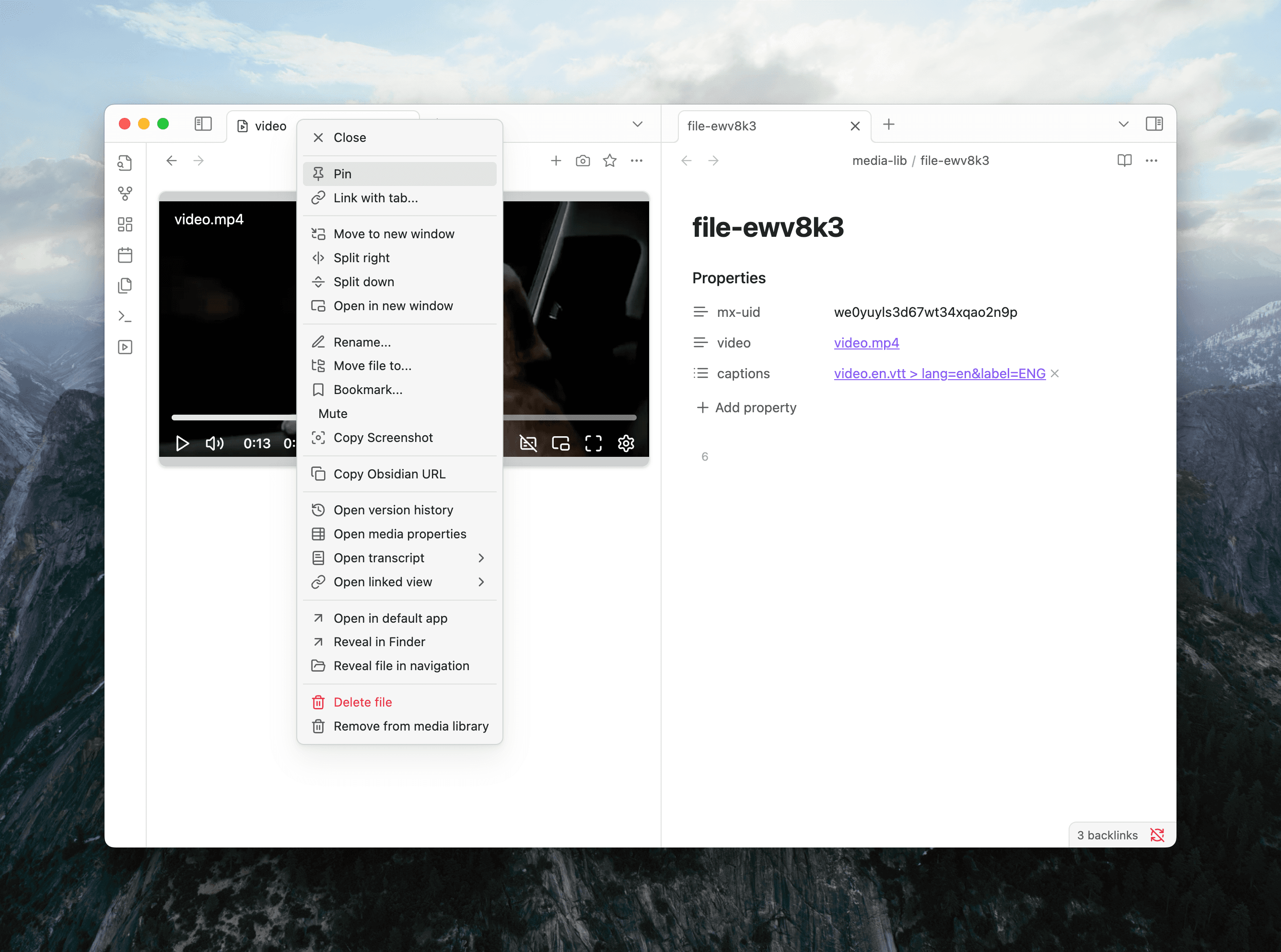Toggle the left sidebar panel
Viewport: 1281px width, 952px height.
203,124
